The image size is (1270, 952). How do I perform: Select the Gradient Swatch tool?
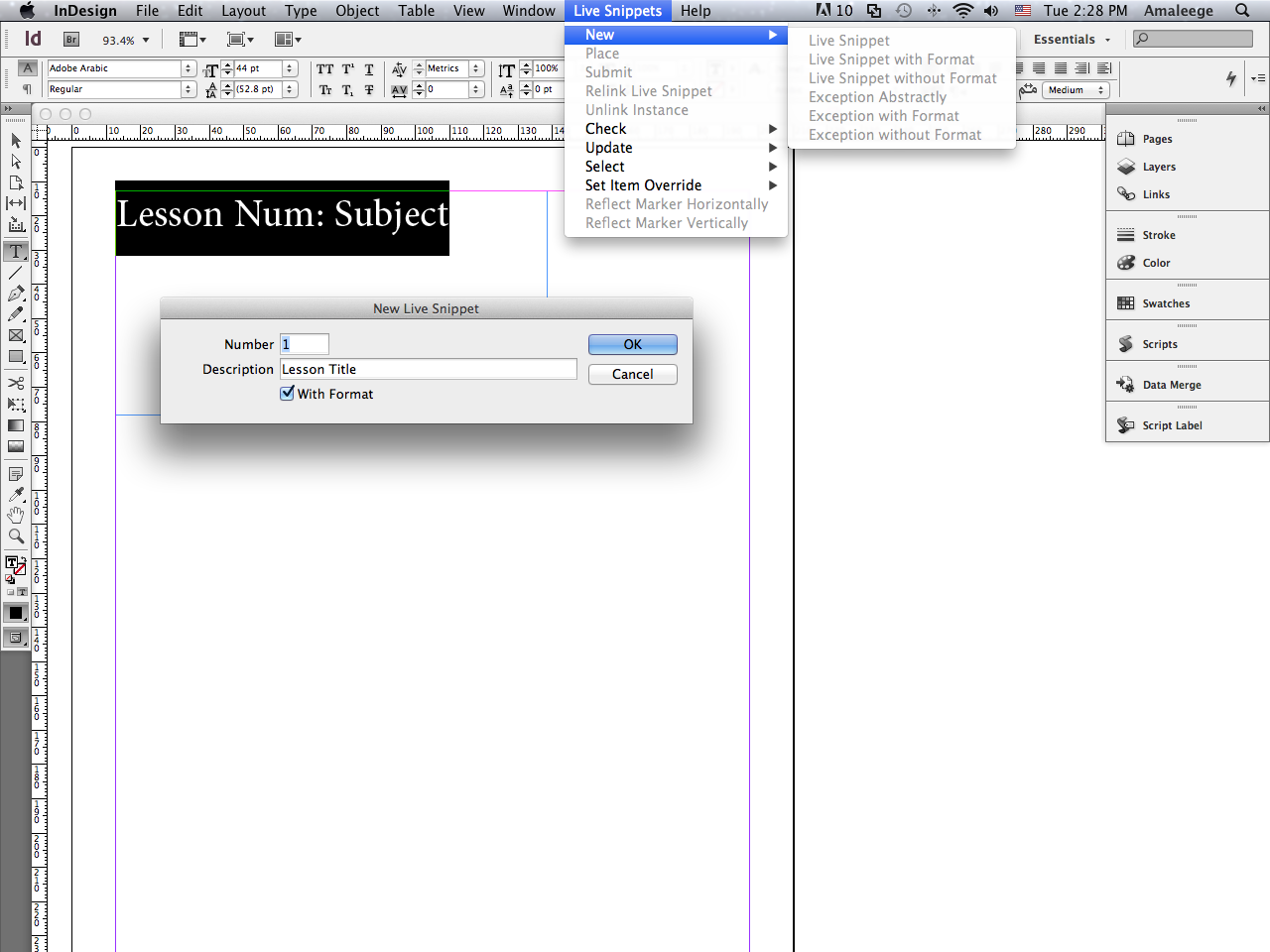coord(16,425)
